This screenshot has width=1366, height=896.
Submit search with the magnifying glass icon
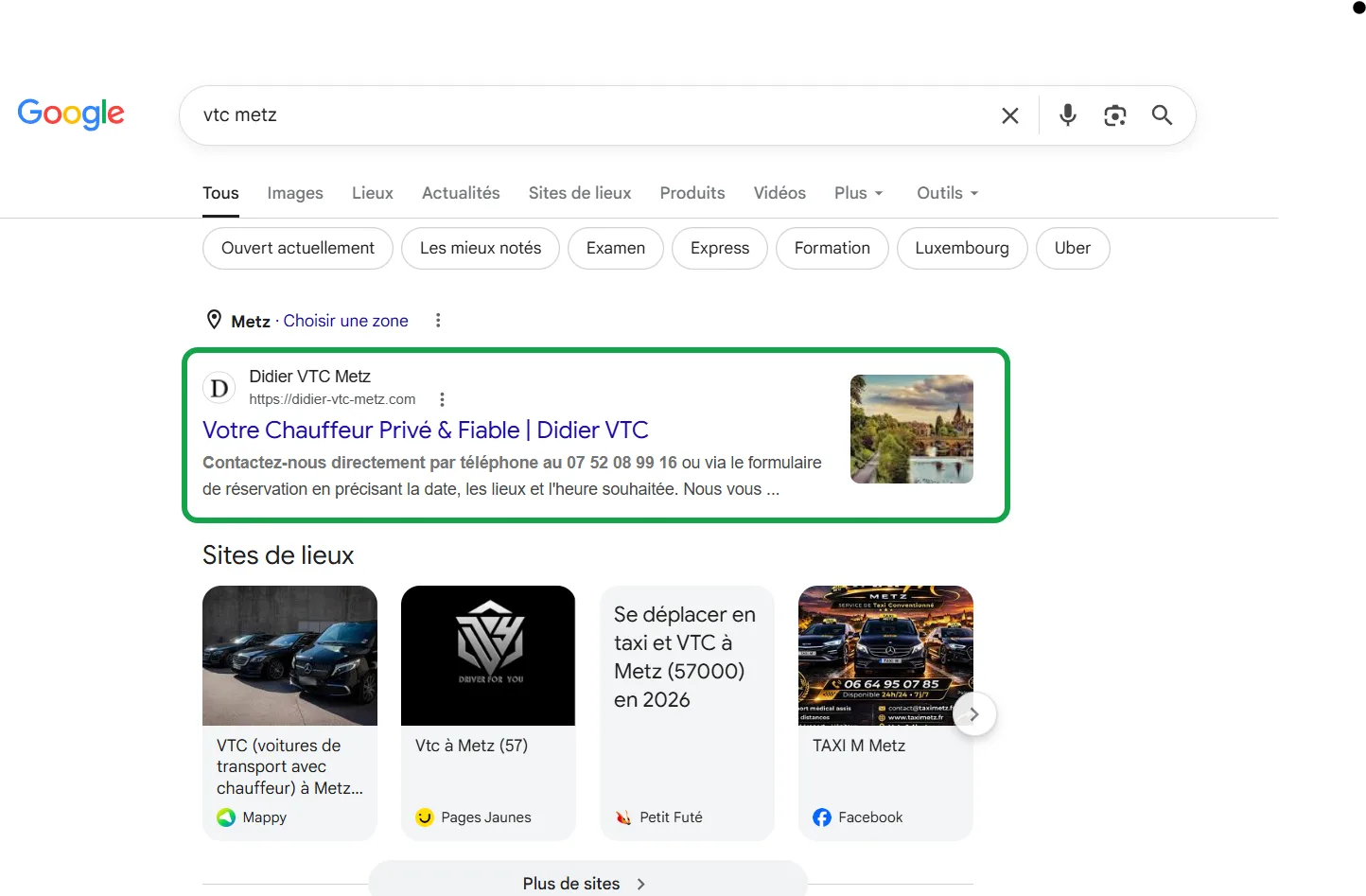click(x=1162, y=115)
